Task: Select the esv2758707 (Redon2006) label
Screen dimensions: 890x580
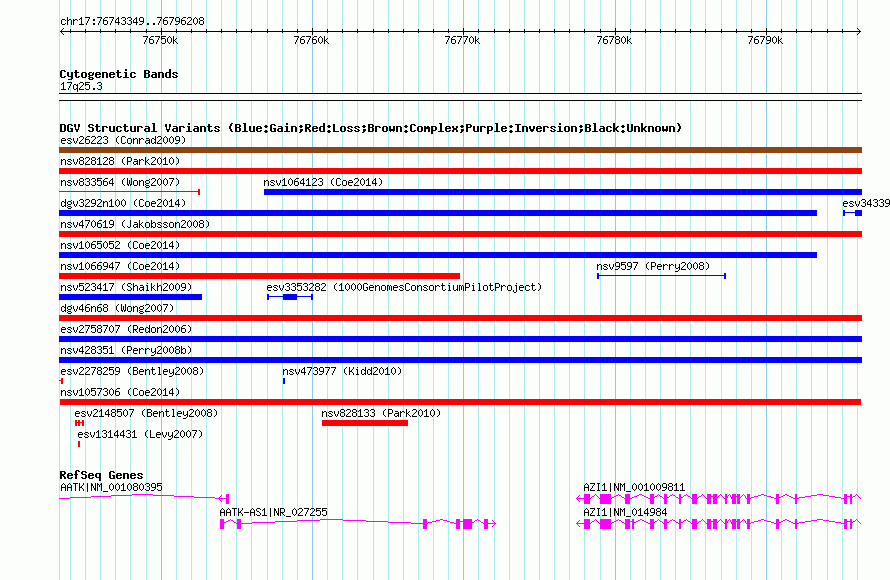Action: coord(126,329)
